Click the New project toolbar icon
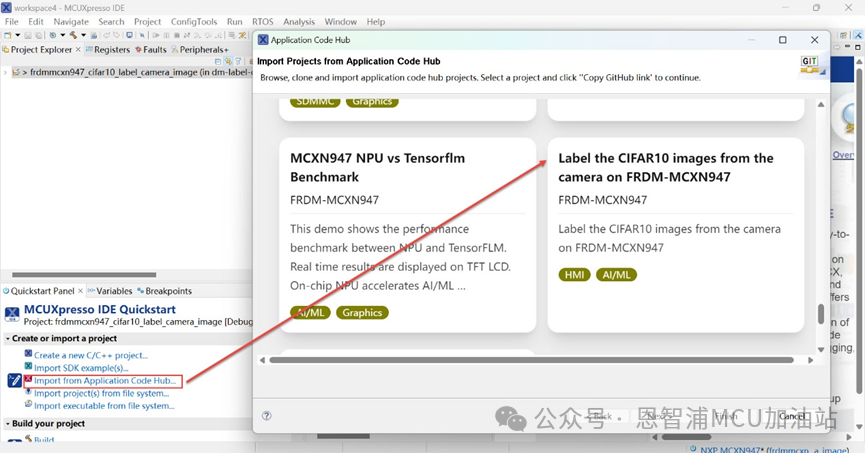The image size is (865, 453). click(7, 35)
